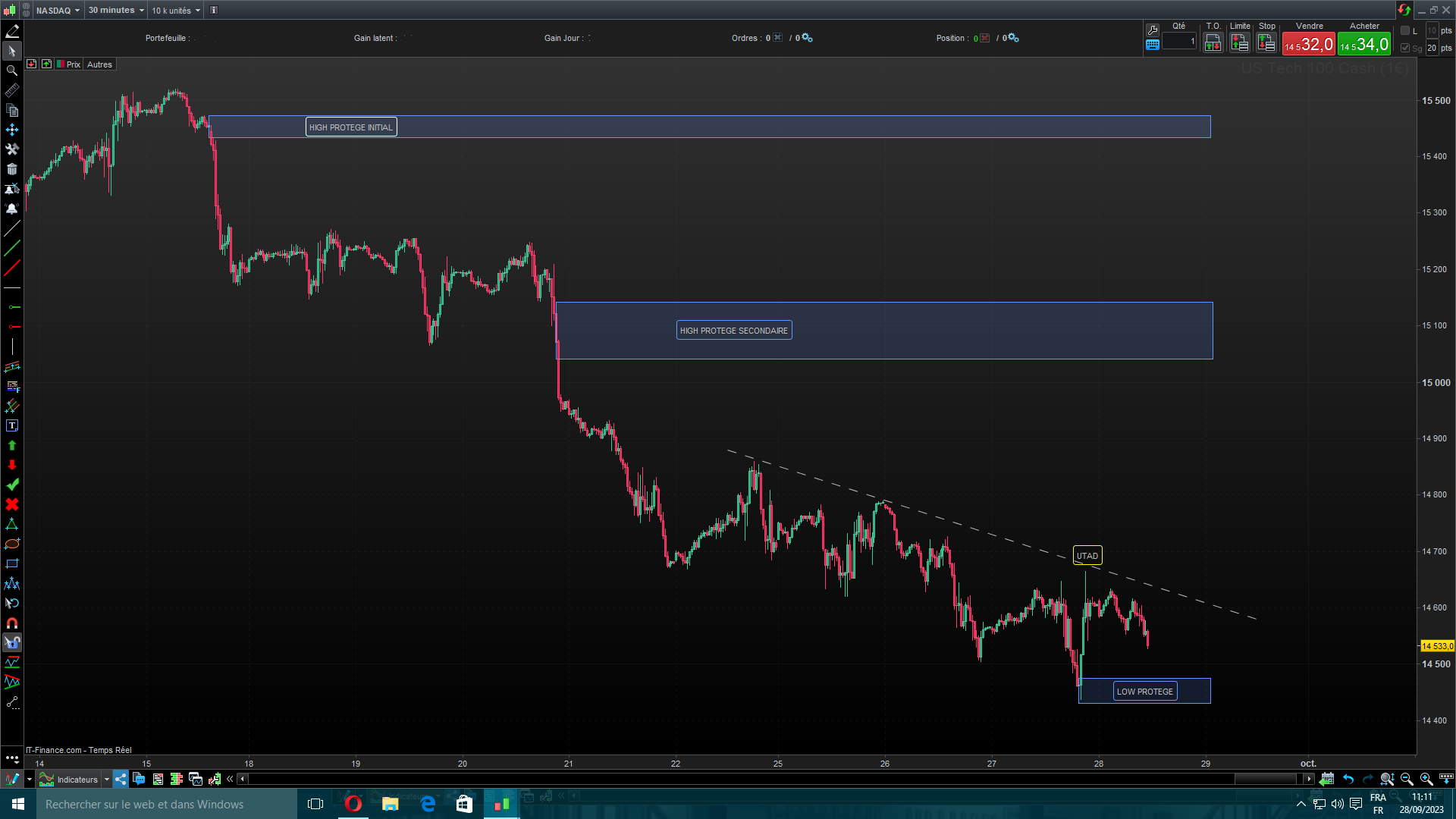Expand the 10 k unités dropdown
Image resolution: width=1456 pixels, height=819 pixels.
point(176,10)
